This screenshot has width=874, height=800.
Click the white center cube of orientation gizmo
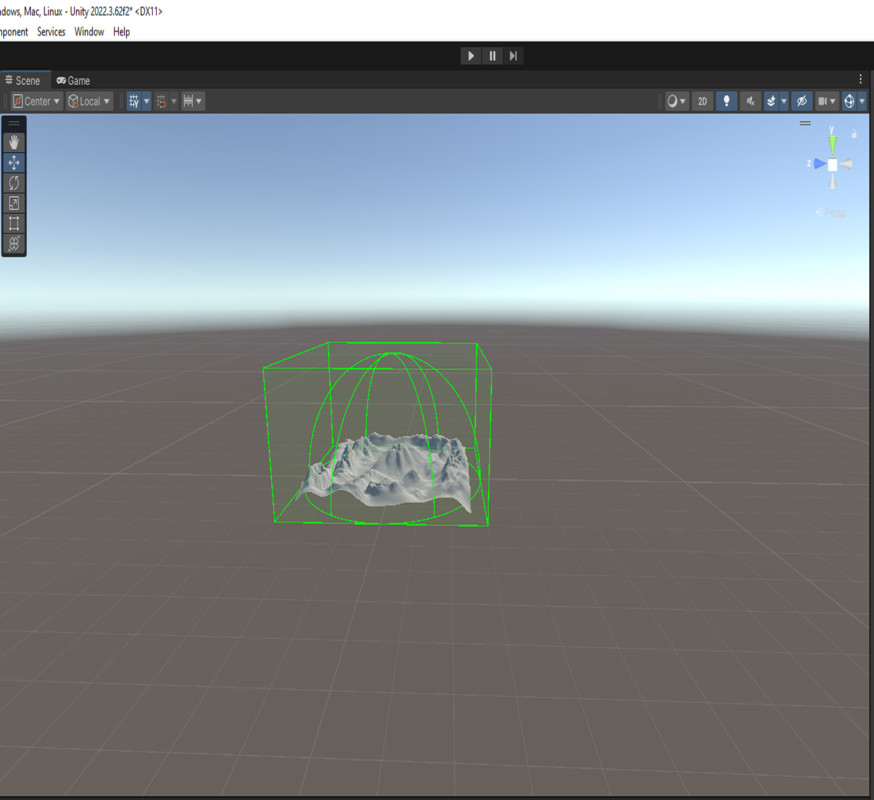(833, 164)
